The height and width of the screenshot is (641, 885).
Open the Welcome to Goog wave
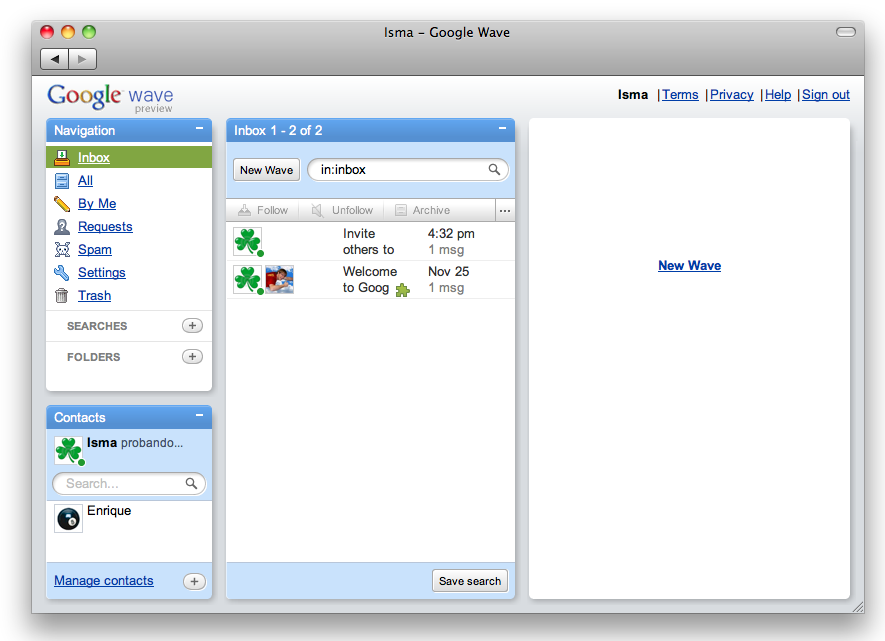pos(370,279)
